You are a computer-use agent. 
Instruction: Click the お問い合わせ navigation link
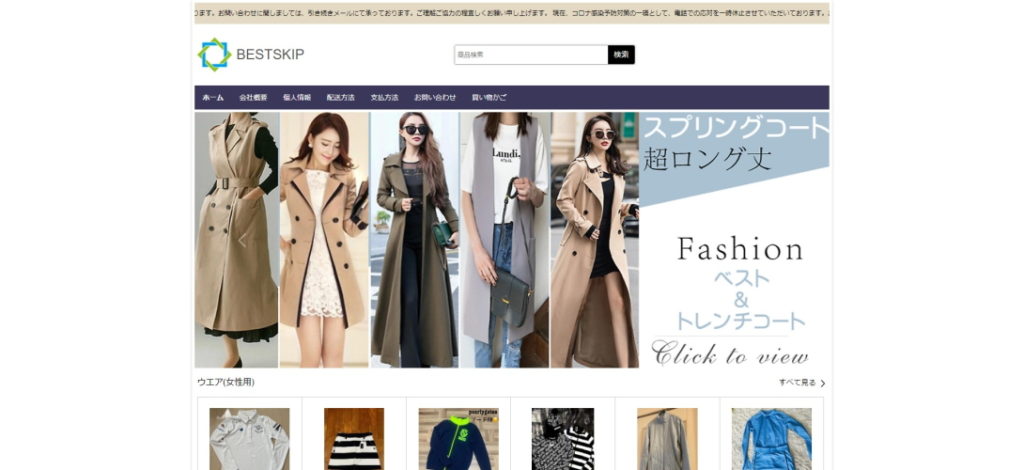pyautogui.click(x=435, y=98)
